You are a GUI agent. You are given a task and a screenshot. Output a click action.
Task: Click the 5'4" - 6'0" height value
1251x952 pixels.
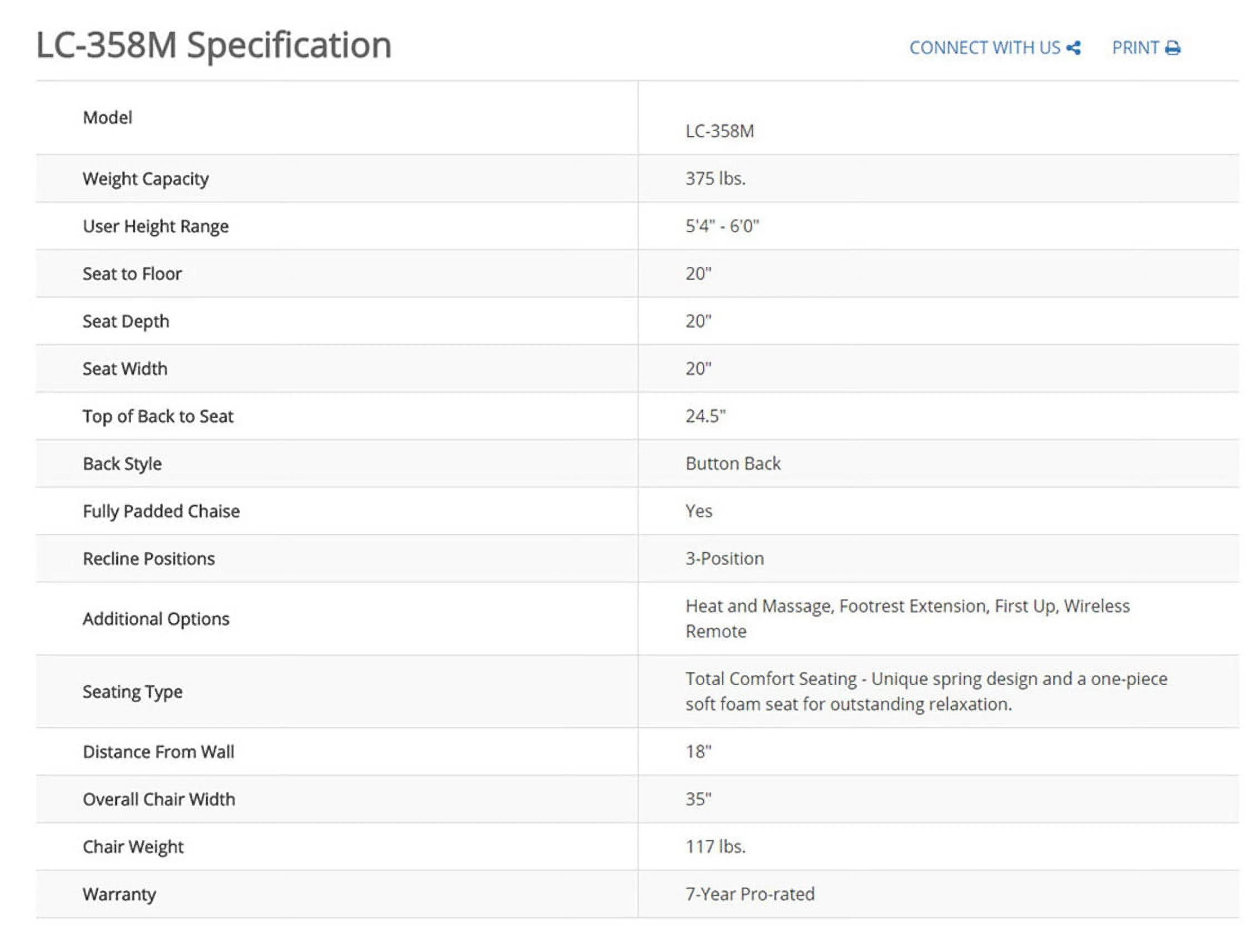pos(722,227)
